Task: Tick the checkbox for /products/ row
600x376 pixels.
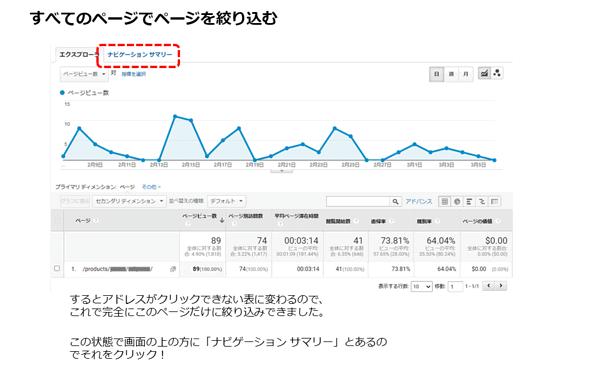Action: point(57,269)
